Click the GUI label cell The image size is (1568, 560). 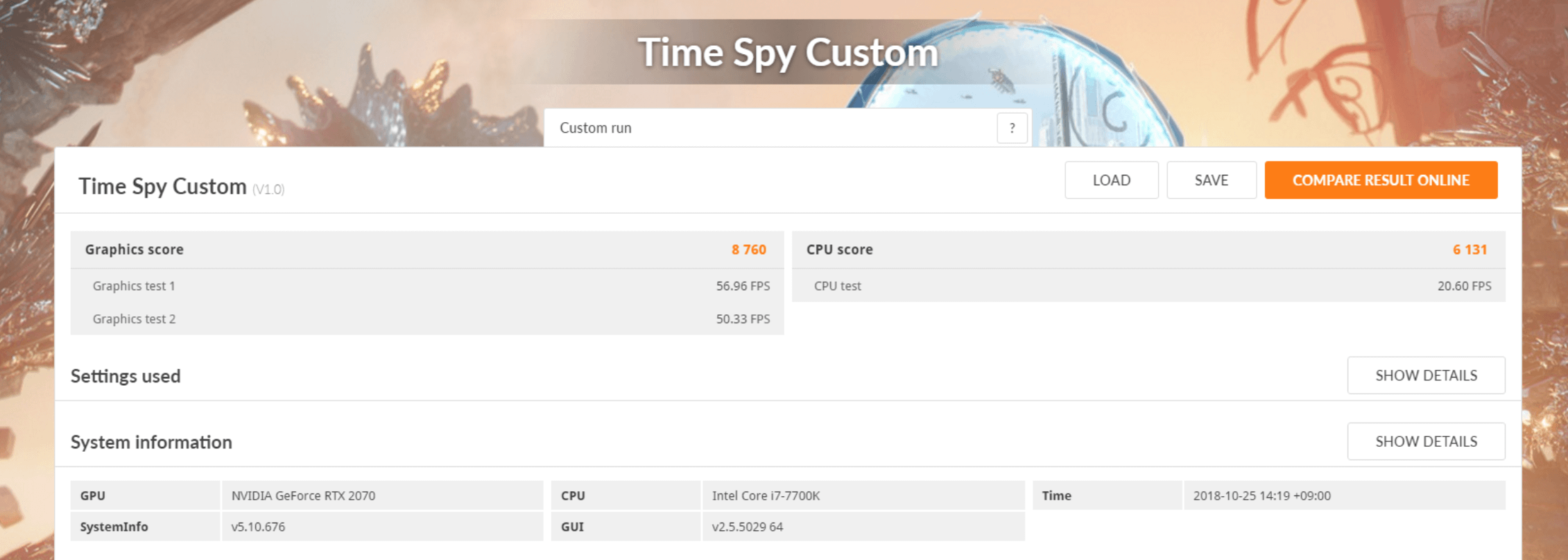[x=626, y=527]
